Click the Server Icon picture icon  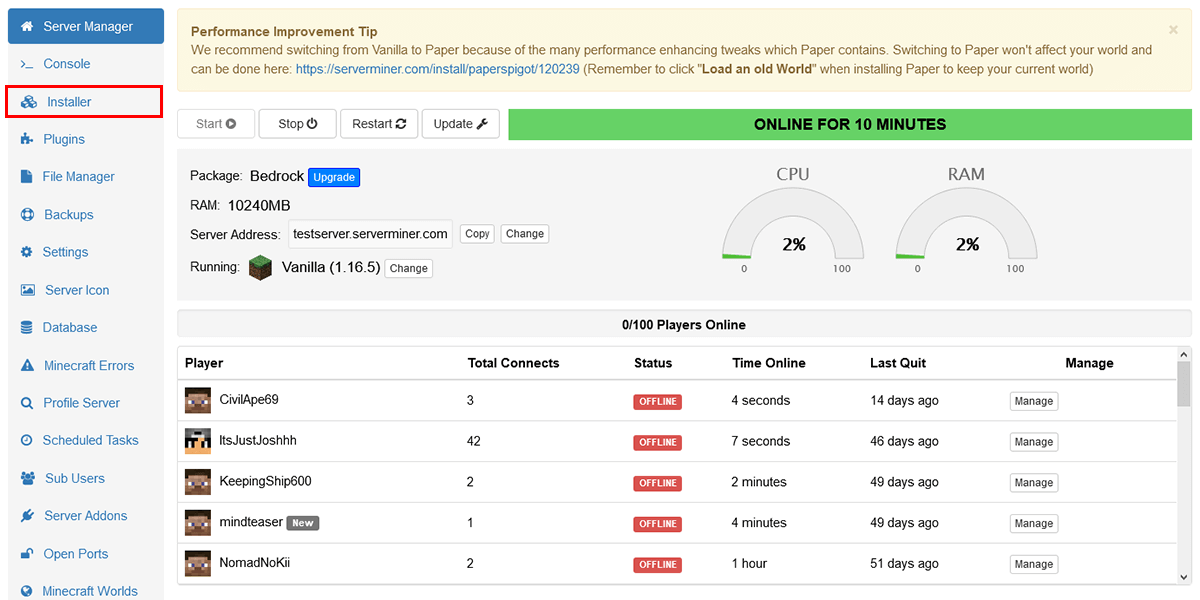[28, 290]
